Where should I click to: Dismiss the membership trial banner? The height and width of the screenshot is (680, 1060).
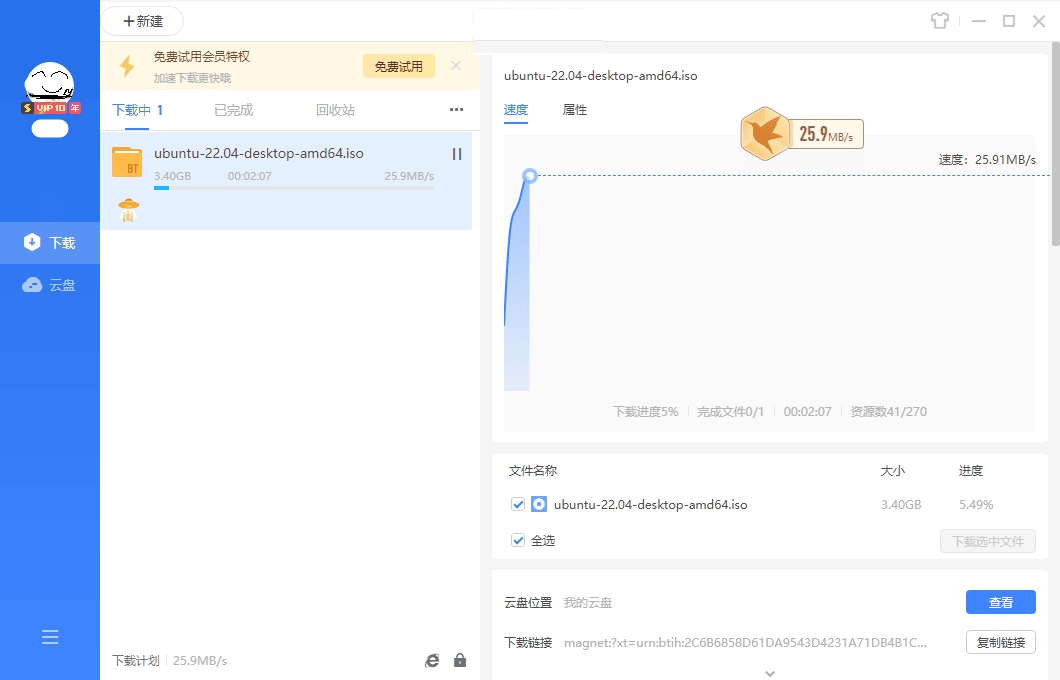pyautogui.click(x=456, y=66)
